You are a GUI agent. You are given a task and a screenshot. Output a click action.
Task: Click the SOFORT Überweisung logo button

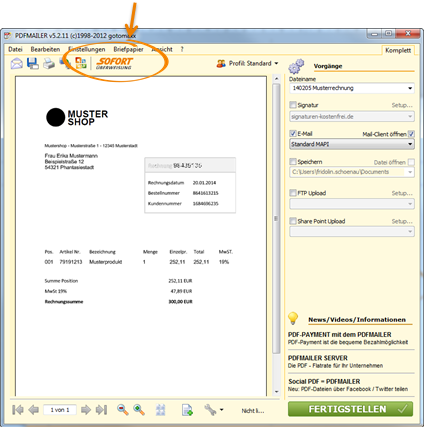pos(114,63)
